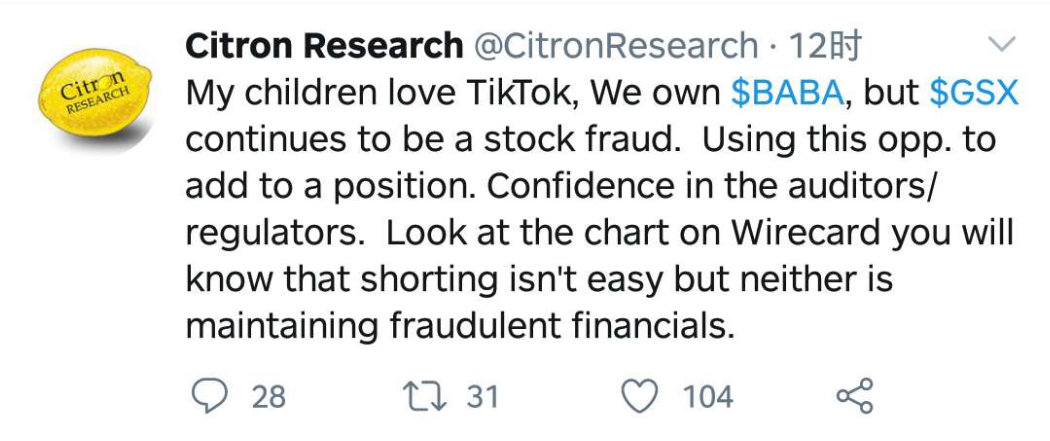Open the $BABA cashtag link
The image size is (1050, 441).
point(788,93)
